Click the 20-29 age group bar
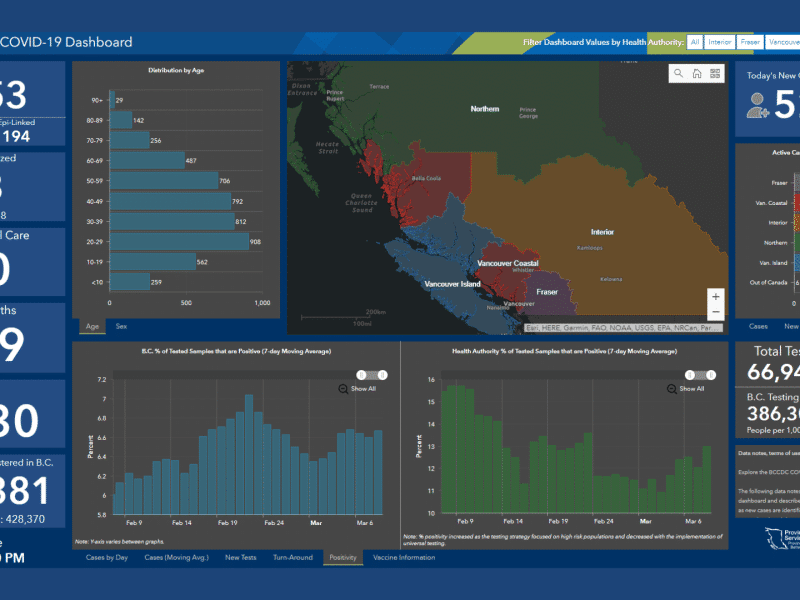800x600 pixels. (x=178, y=242)
